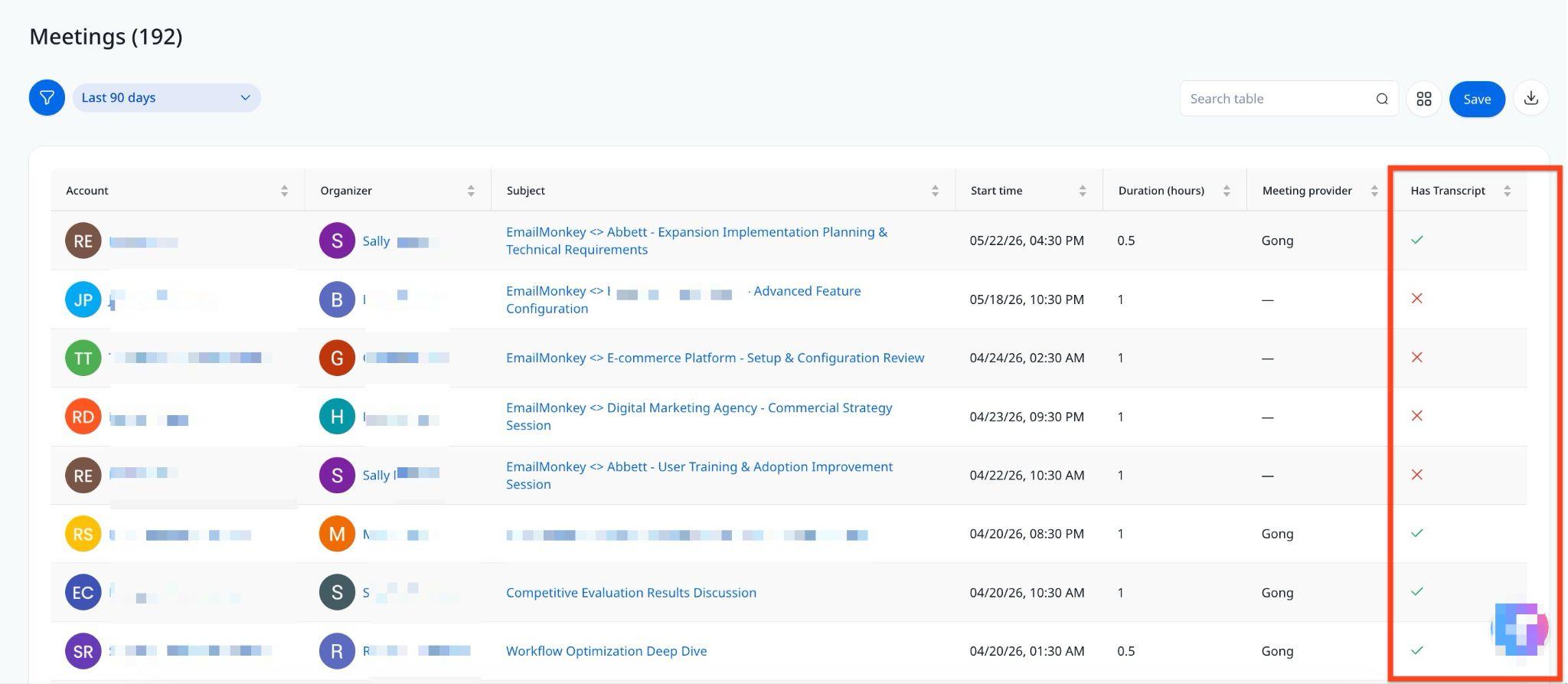Sort by Duration (hours) column

tap(1227, 191)
